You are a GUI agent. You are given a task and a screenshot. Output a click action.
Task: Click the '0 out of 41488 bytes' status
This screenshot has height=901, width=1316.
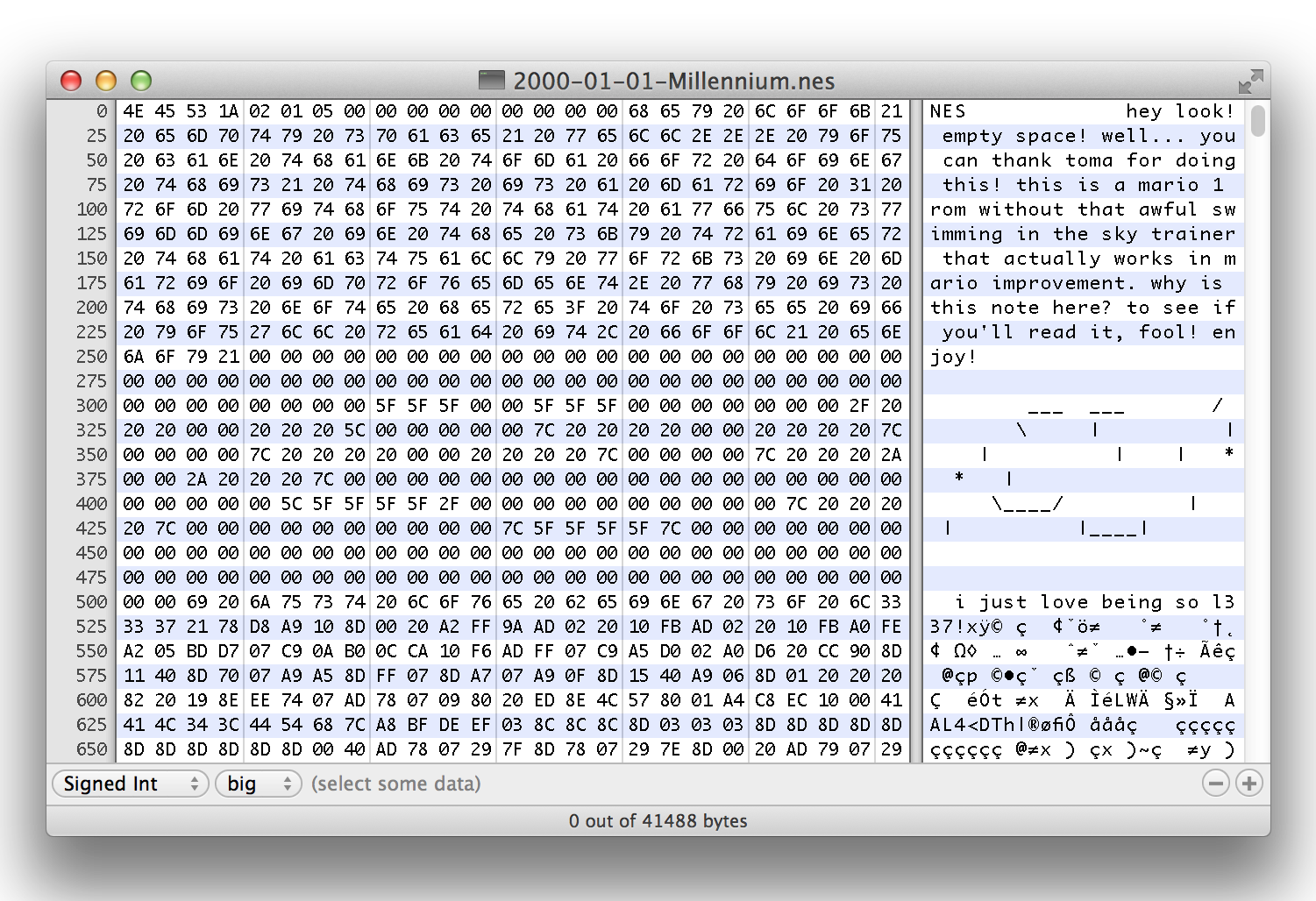[658, 821]
